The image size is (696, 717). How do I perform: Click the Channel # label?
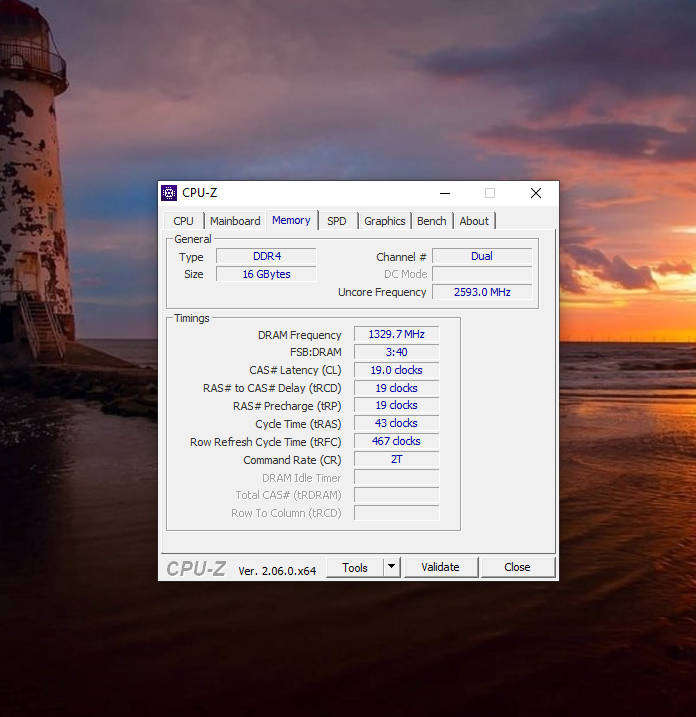[401, 257]
